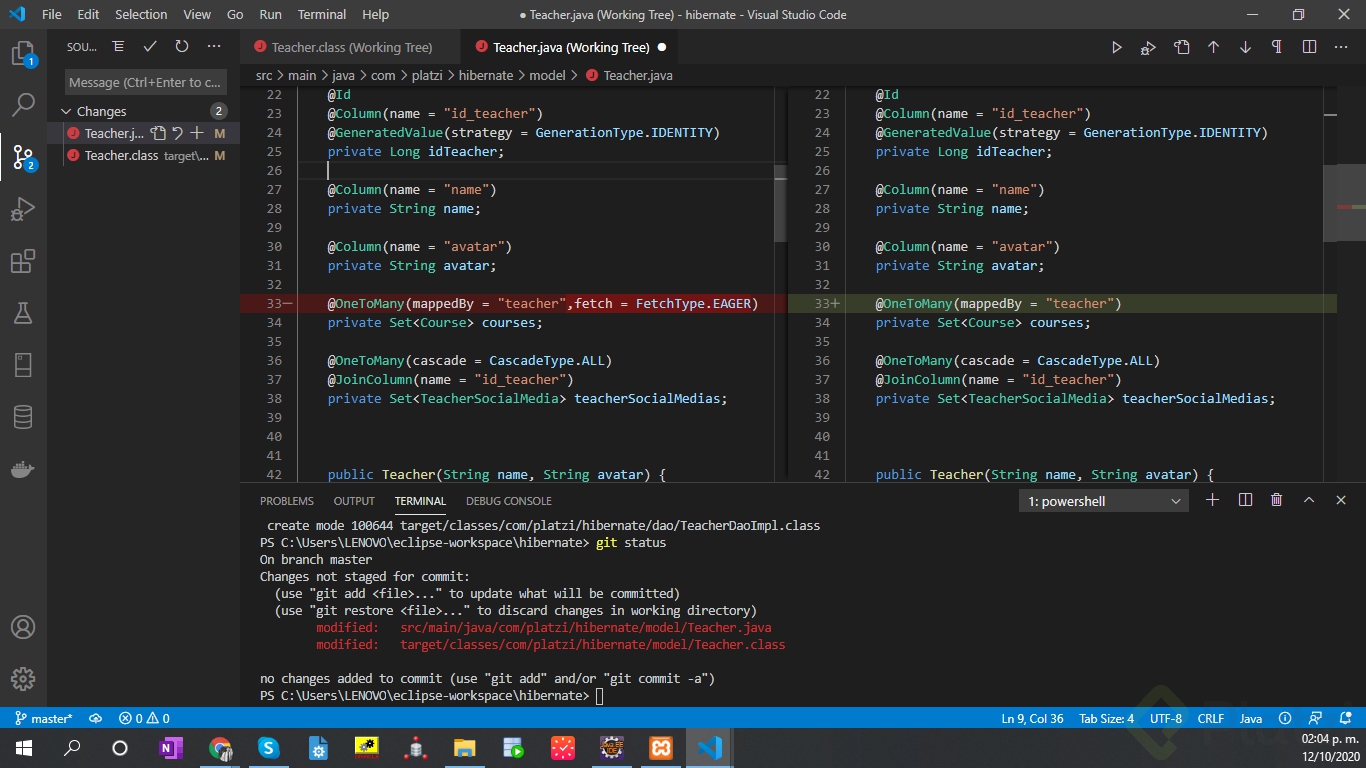Viewport: 1366px width, 768px height.
Task: Collapse the Changes group in Source Control
Action: 67,111
